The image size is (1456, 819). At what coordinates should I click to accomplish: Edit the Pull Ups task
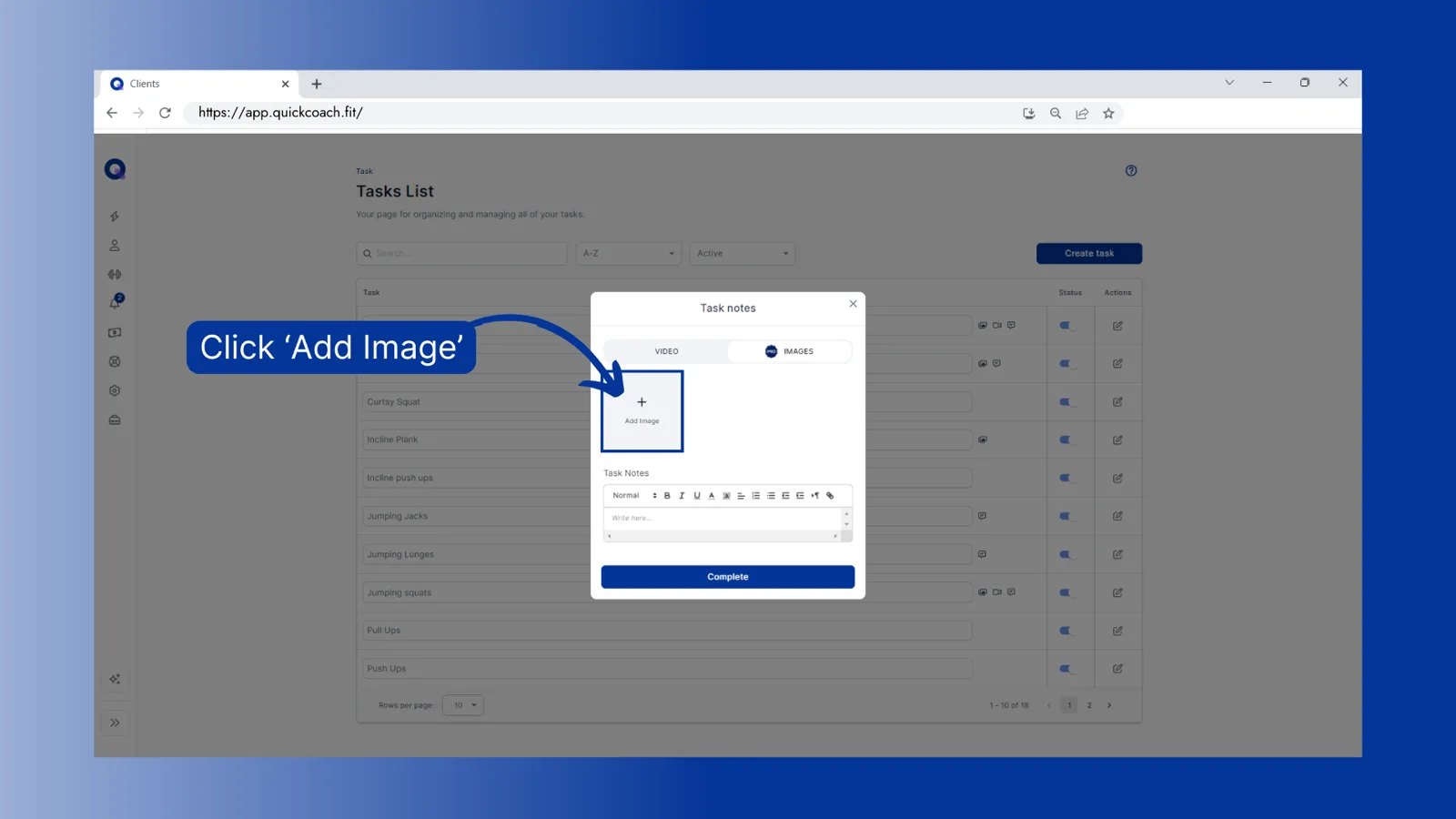(1117, 631)
